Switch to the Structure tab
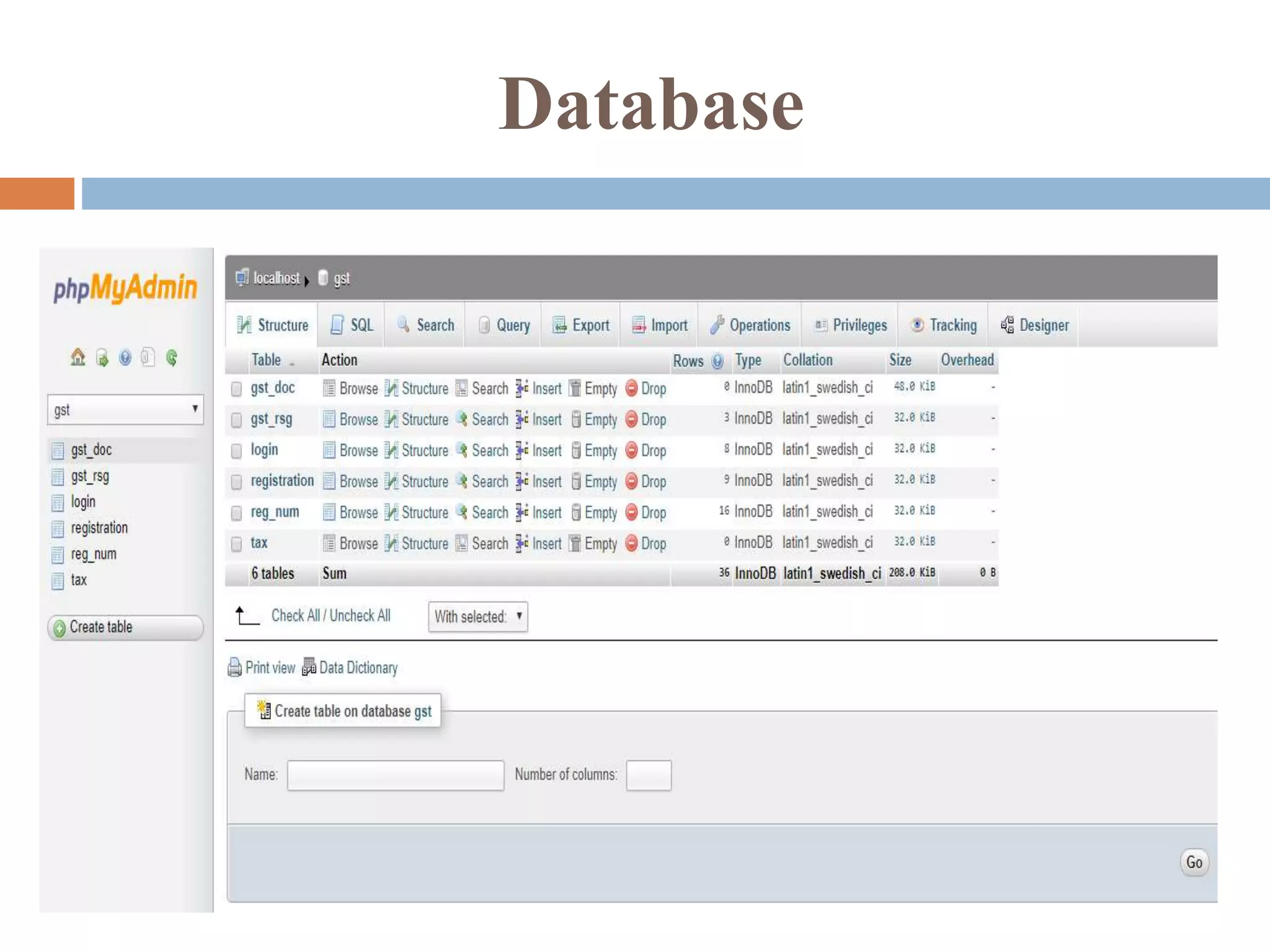The width and height of the screenshot is (1270, 952). click(272, 325)
